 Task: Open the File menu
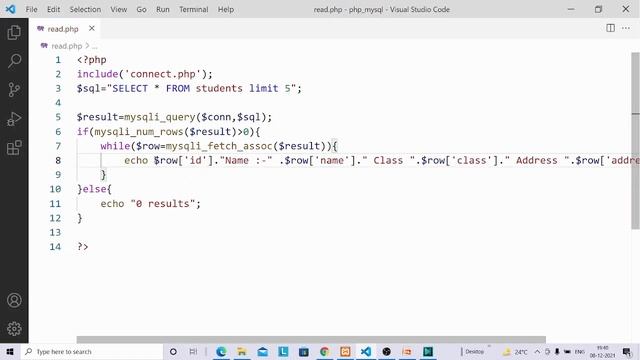(x=31, y=9)
